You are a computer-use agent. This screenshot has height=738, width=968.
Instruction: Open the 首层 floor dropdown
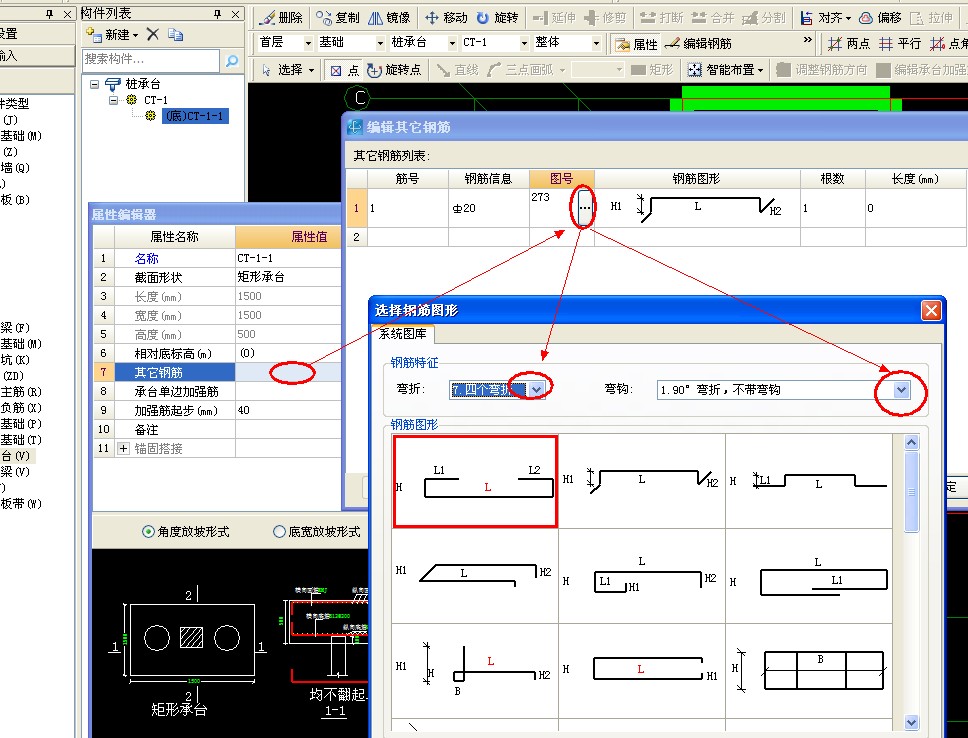click(x=308, y=43)
